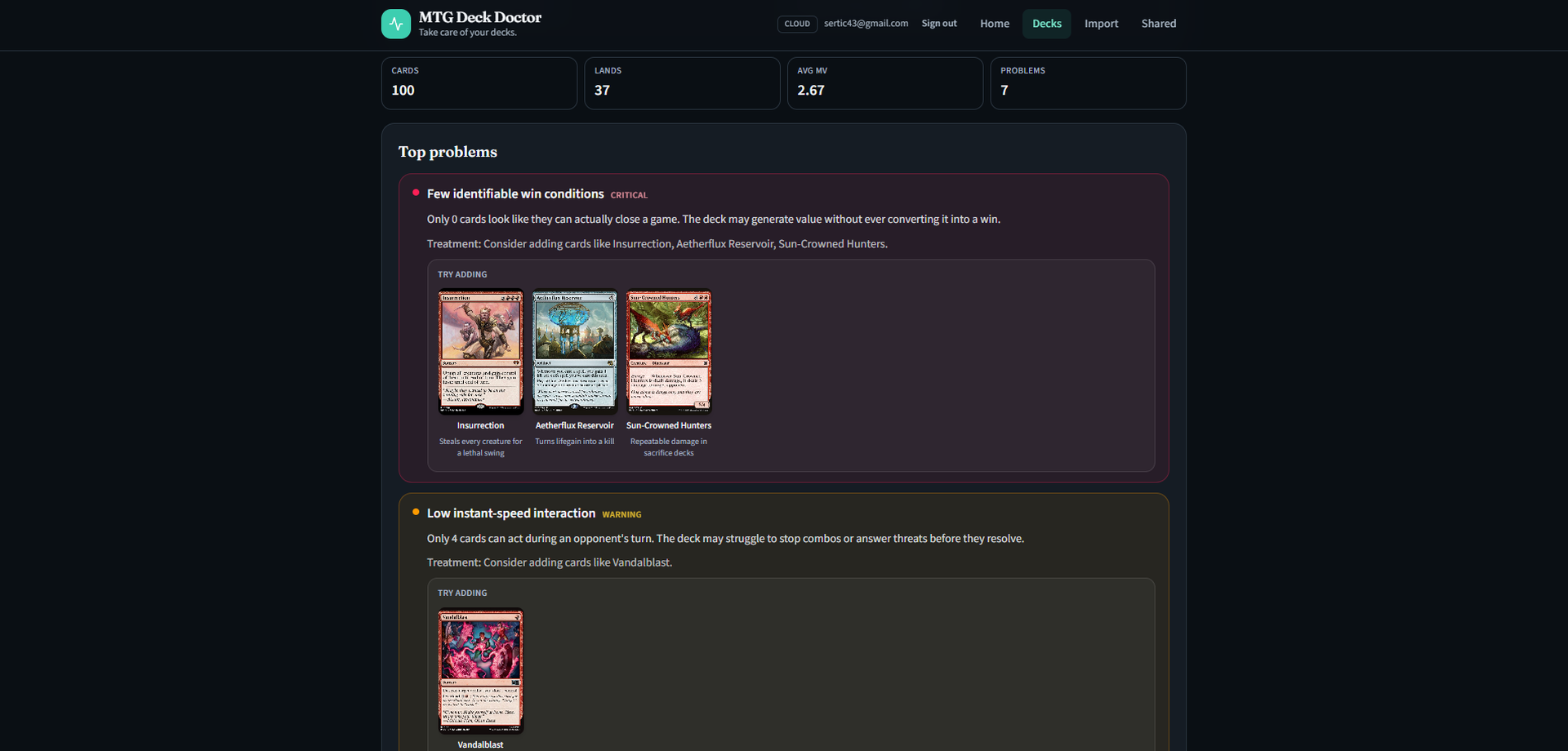Image resolution: width=1568 pixels, height=751 pixels.
Task: Click the CLOUD badge
Action: pyautogui.click(x=797, y=24)
